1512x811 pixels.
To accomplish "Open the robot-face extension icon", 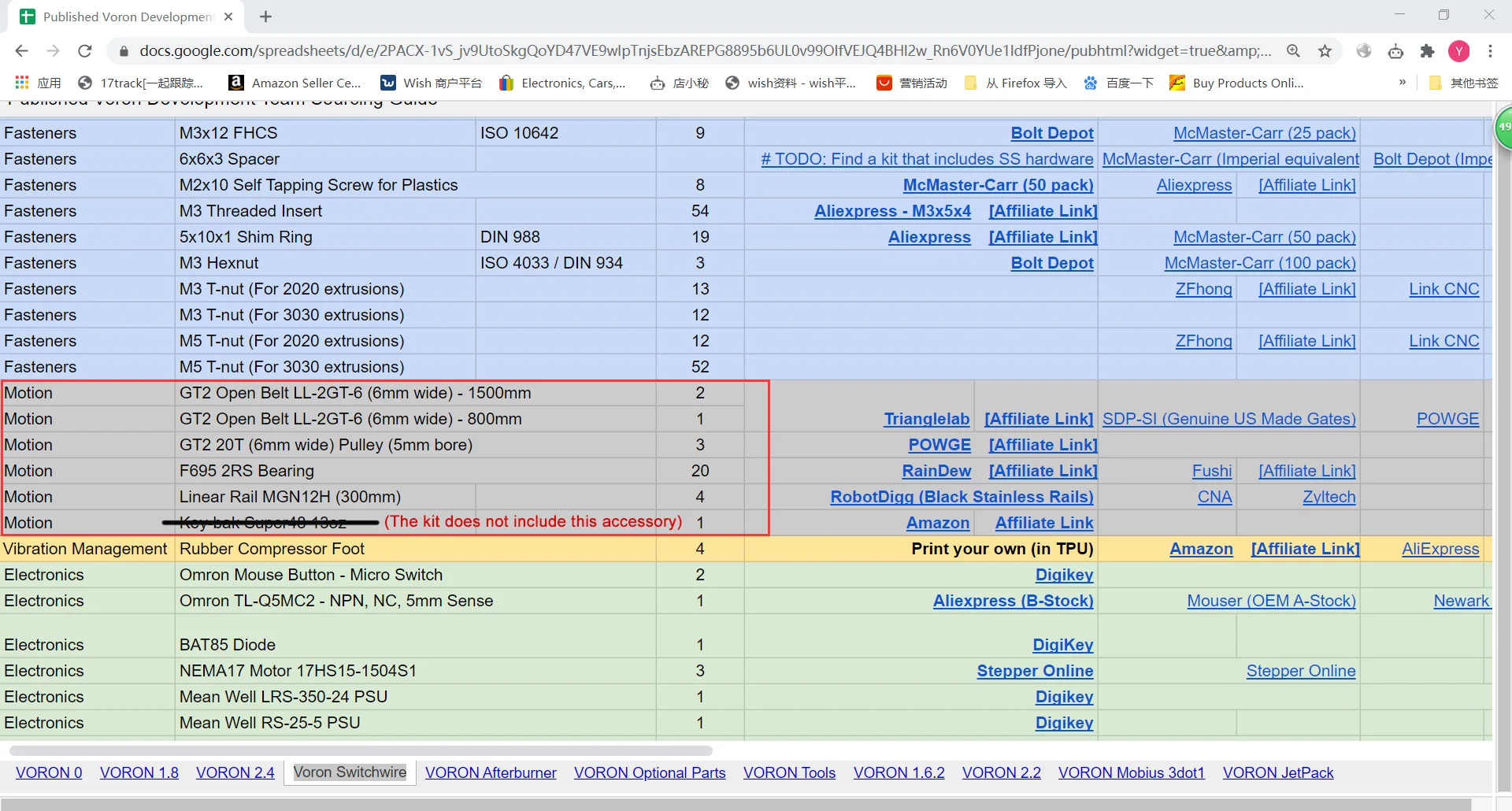I will pos(1395,51).
